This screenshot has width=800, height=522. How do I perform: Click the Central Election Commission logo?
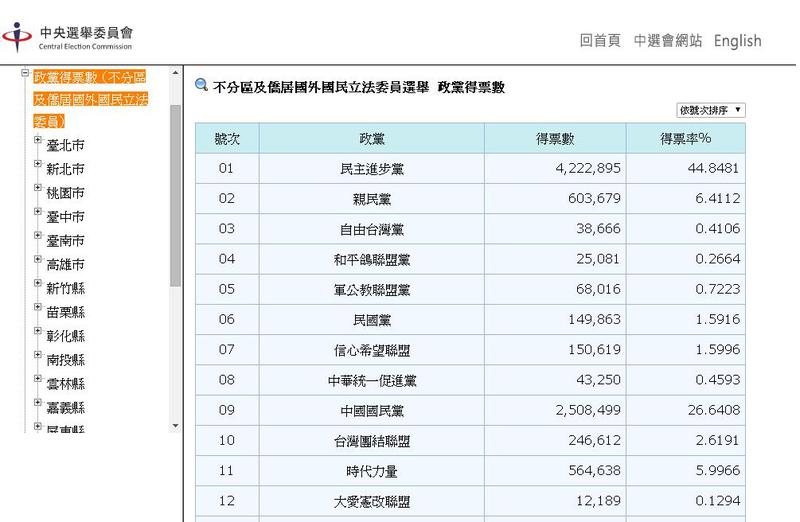coord(67,37)
